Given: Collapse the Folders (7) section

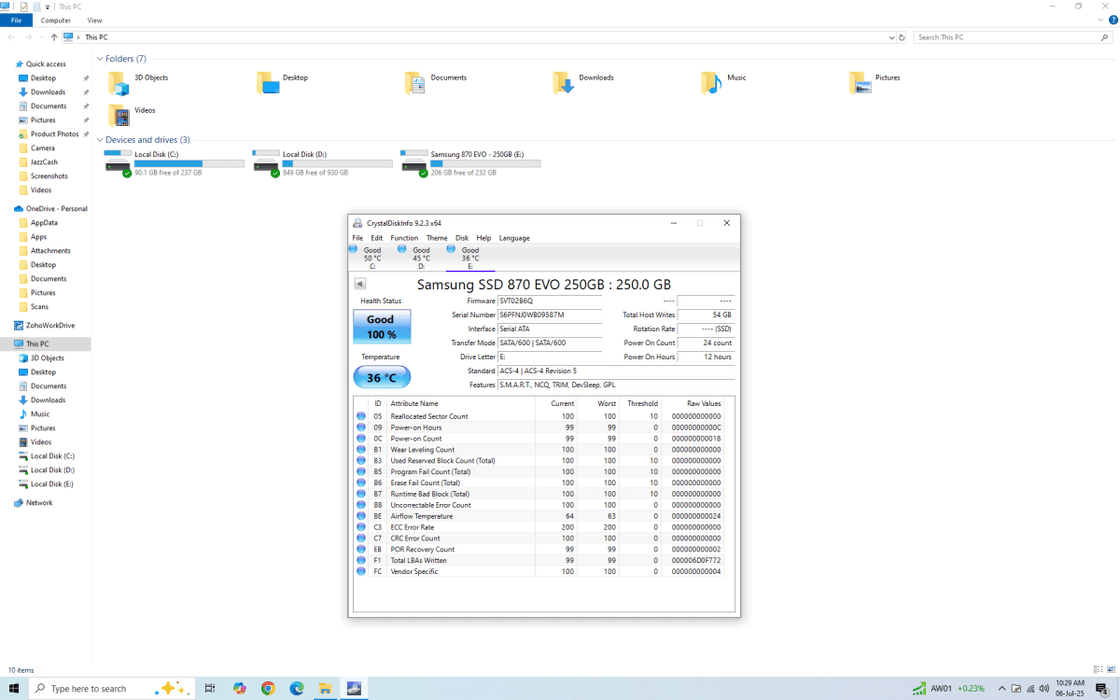Looking at the screenshot, I should coord(100,59).
